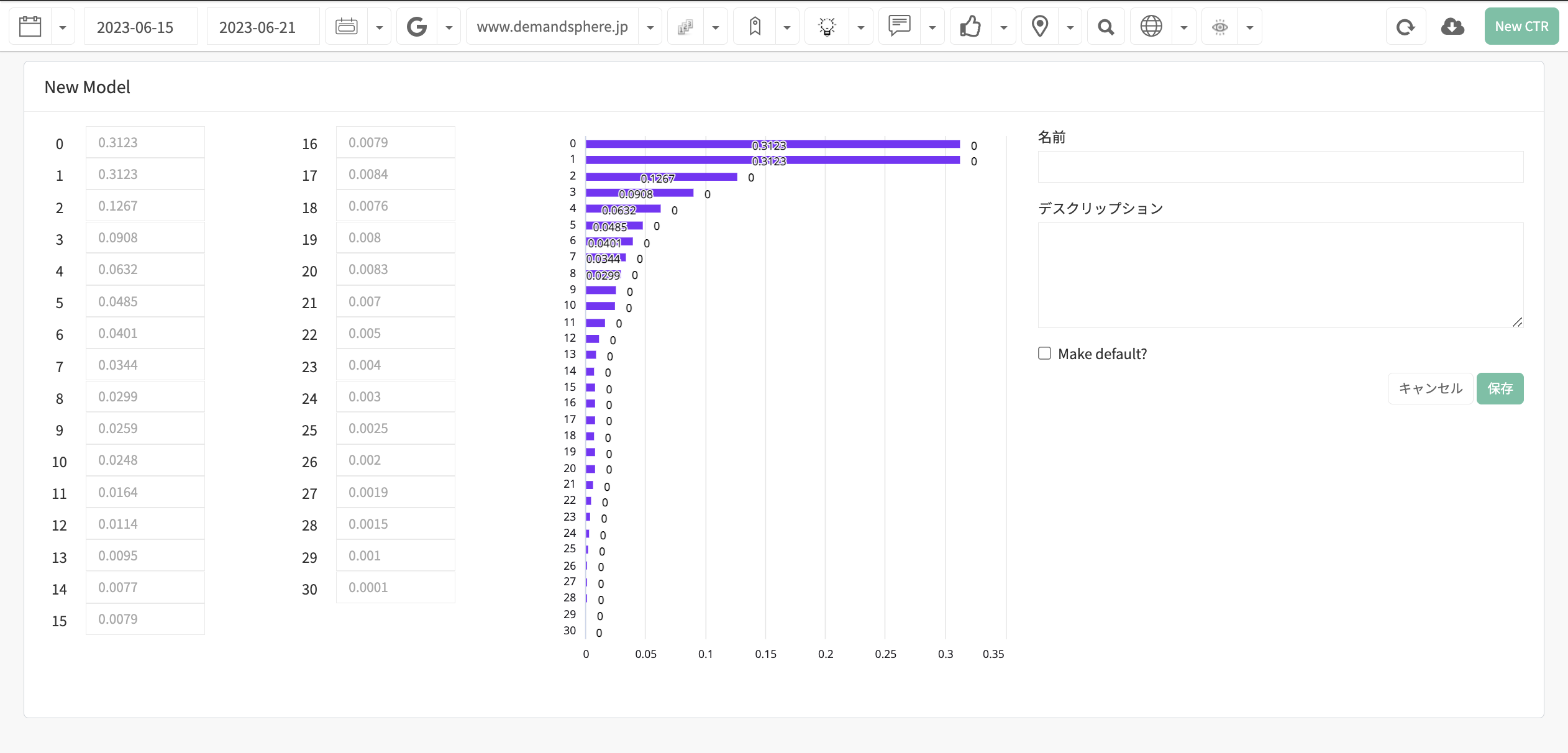Click the 0.0632 label on the chart
The width and height of the screenshot is (1568, 753).
(x=619, y=210)
